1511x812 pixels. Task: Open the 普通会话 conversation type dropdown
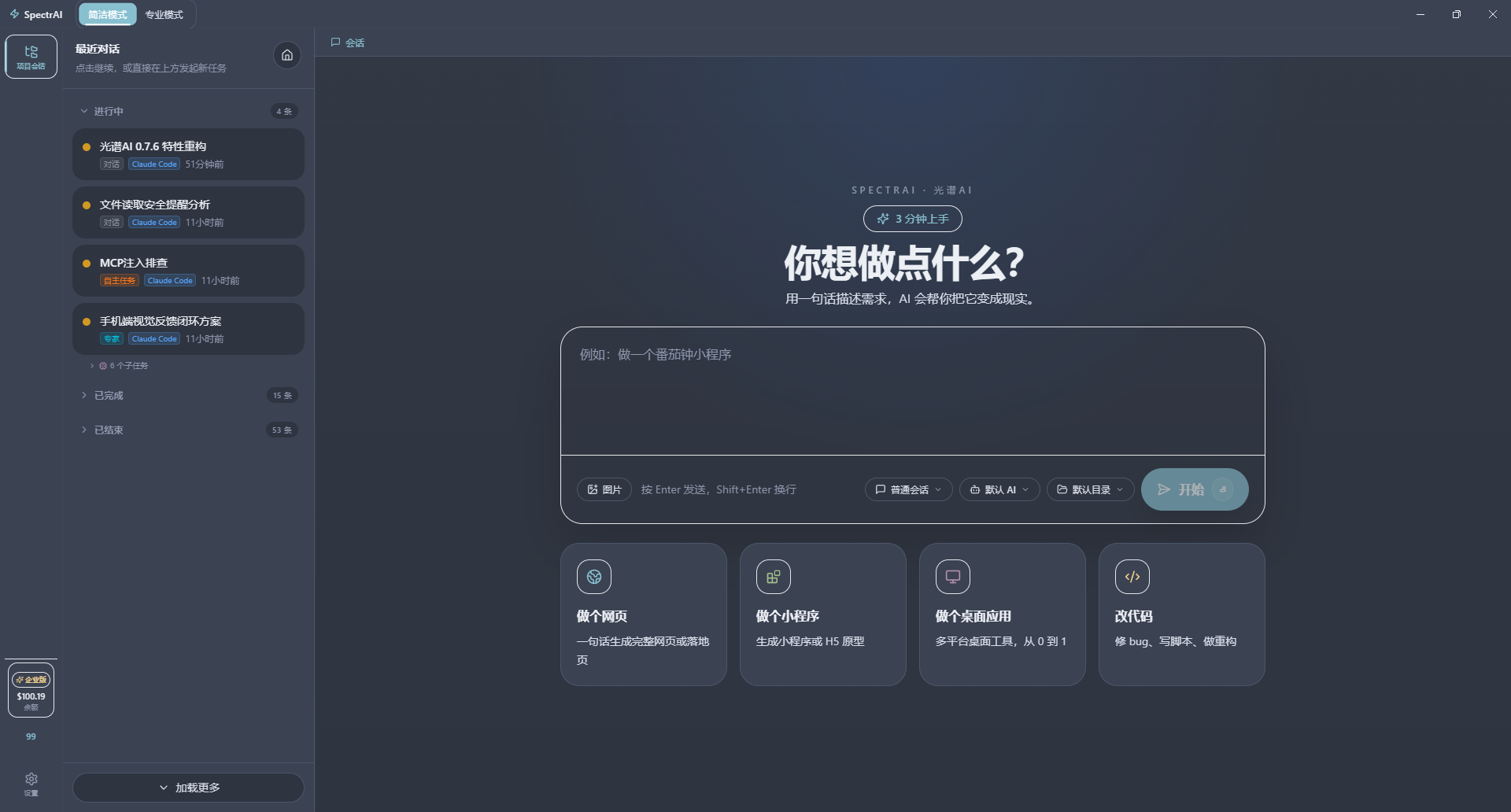point(907,489)
